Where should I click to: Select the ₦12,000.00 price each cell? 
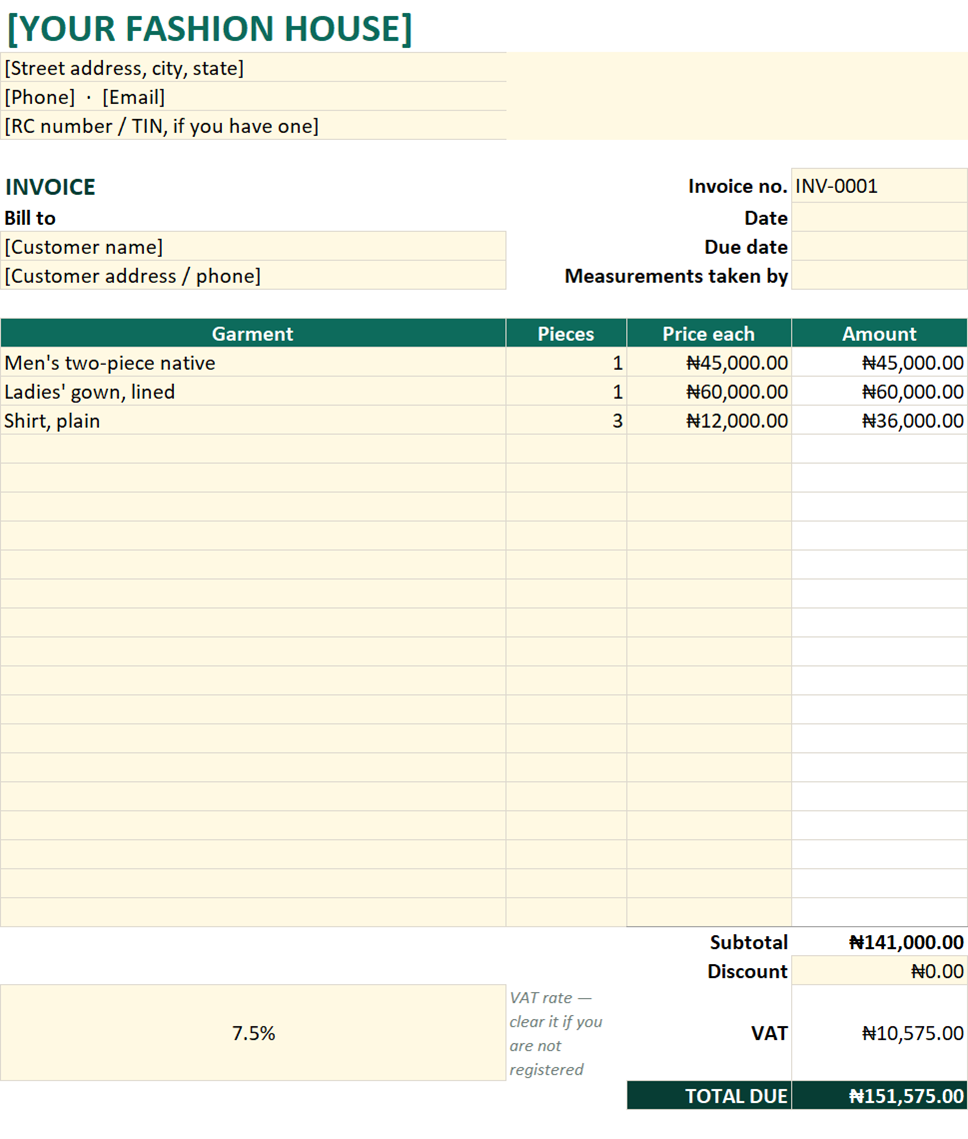tap(709, 421)
